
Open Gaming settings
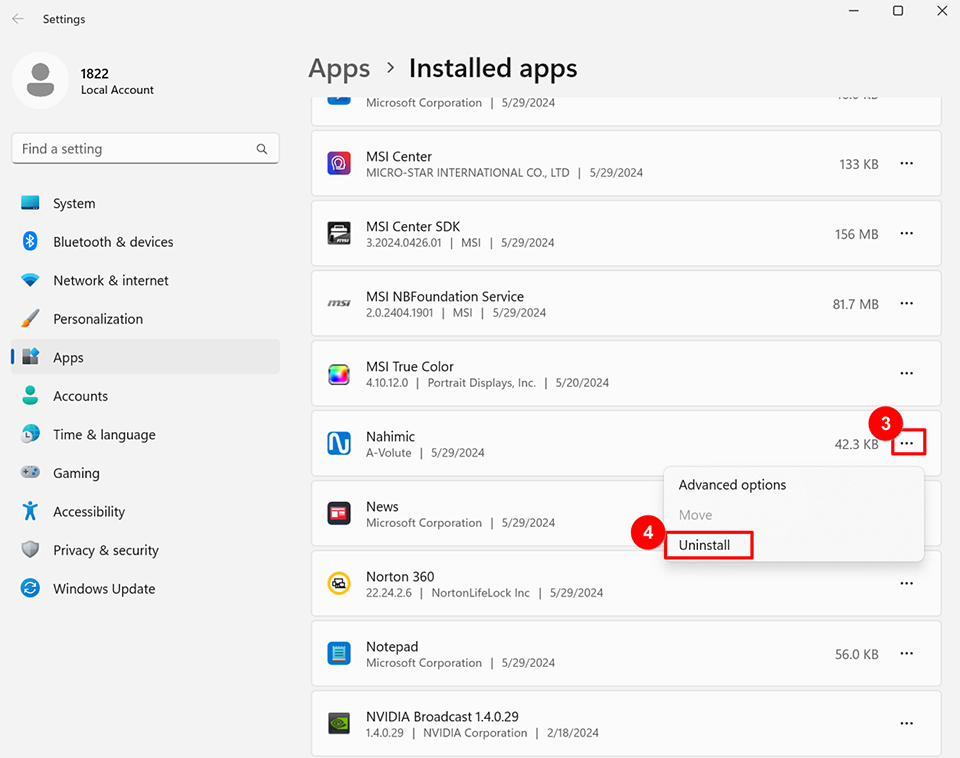(x=146, y=473)
